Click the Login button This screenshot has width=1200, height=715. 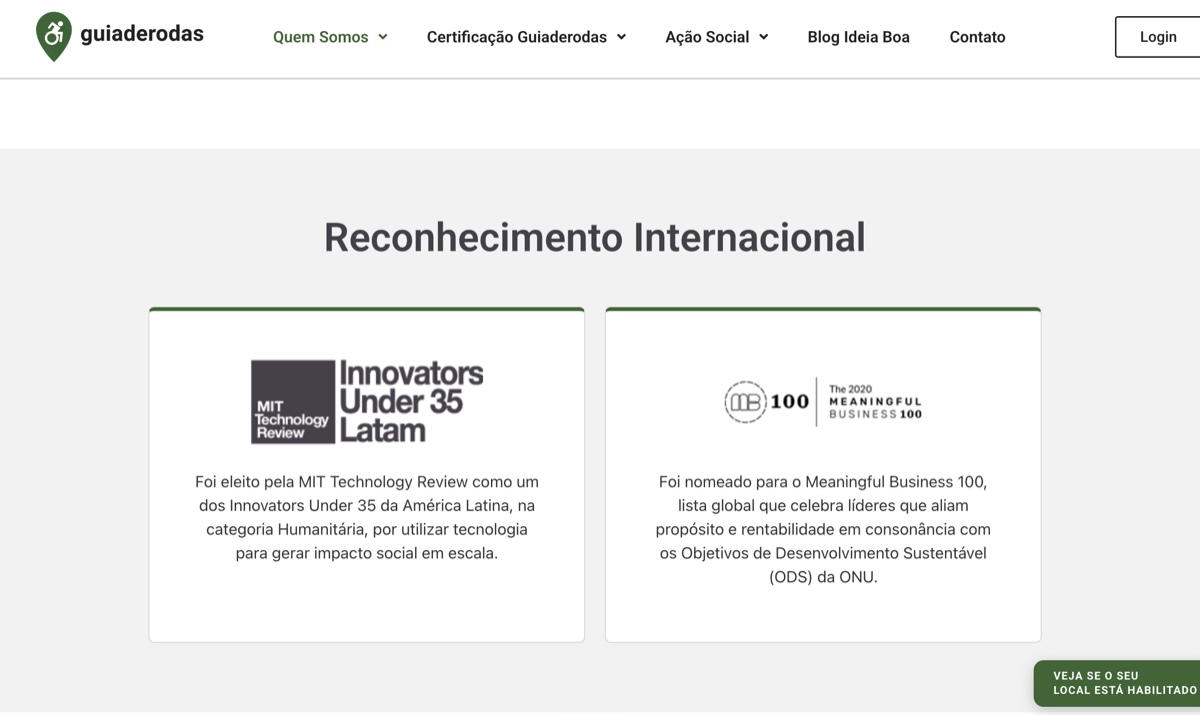click(1158, 37)
